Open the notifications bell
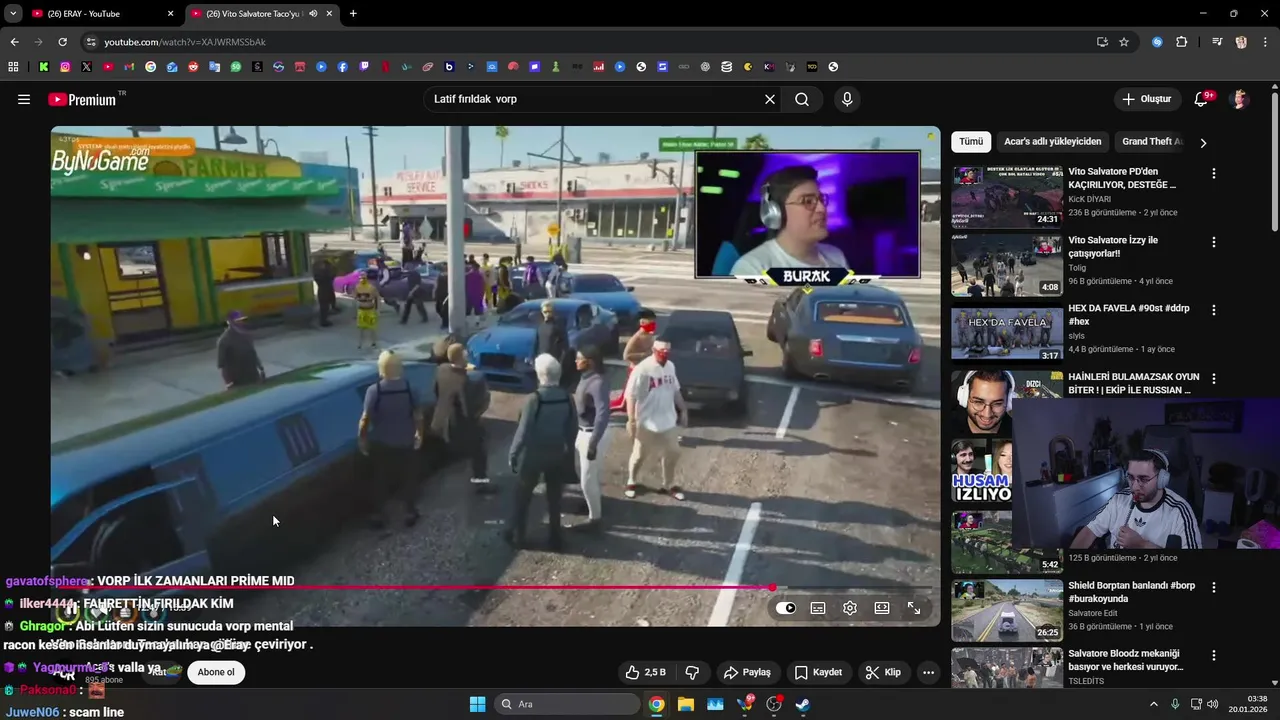 click(x=1201, y=99)
